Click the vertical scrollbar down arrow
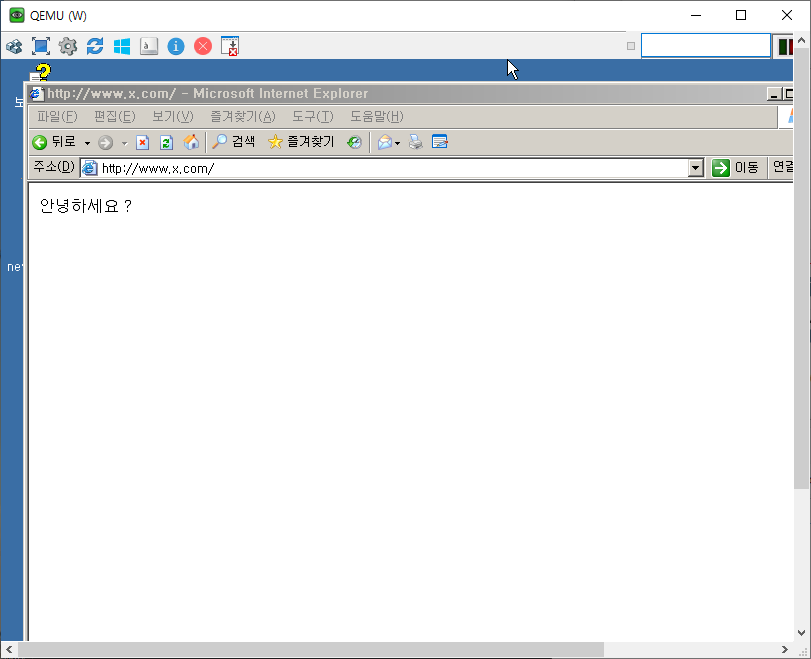 (x=801, y=632)
